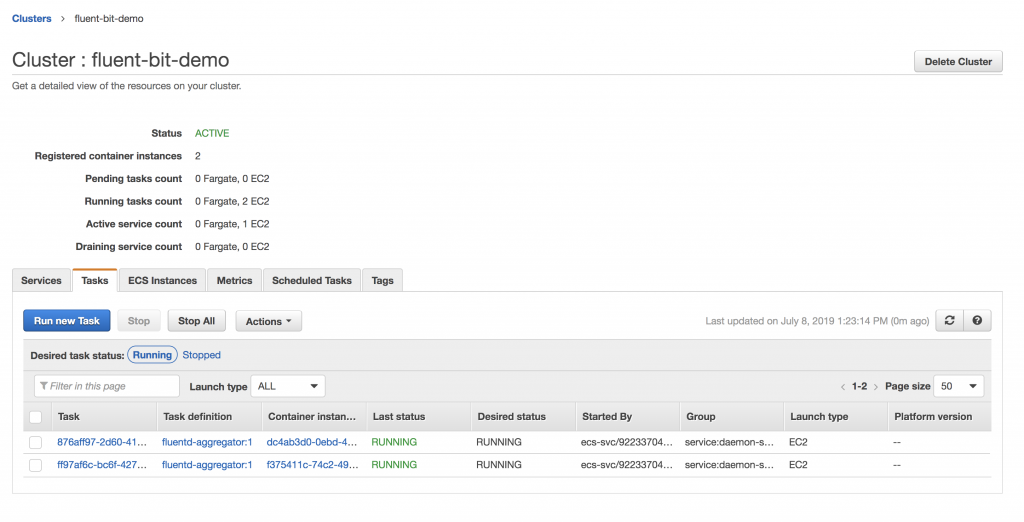The width and height of the screenshot is (1024, 522).
Task: Click the Run new Task button
Action: pos(67,321)
